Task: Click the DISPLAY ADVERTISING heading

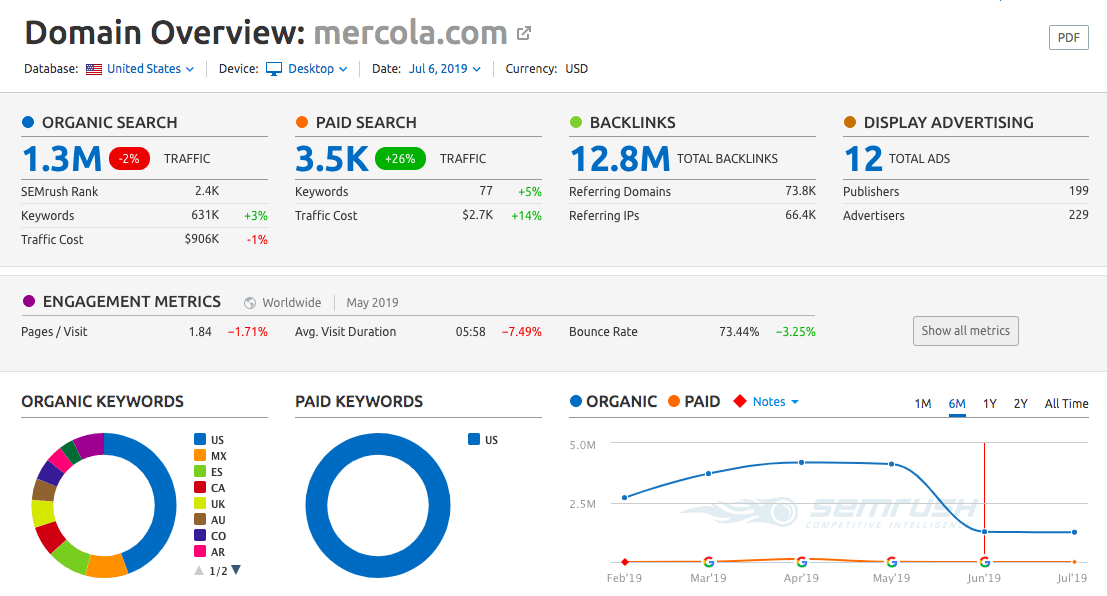Action: (x=948, y=123)
